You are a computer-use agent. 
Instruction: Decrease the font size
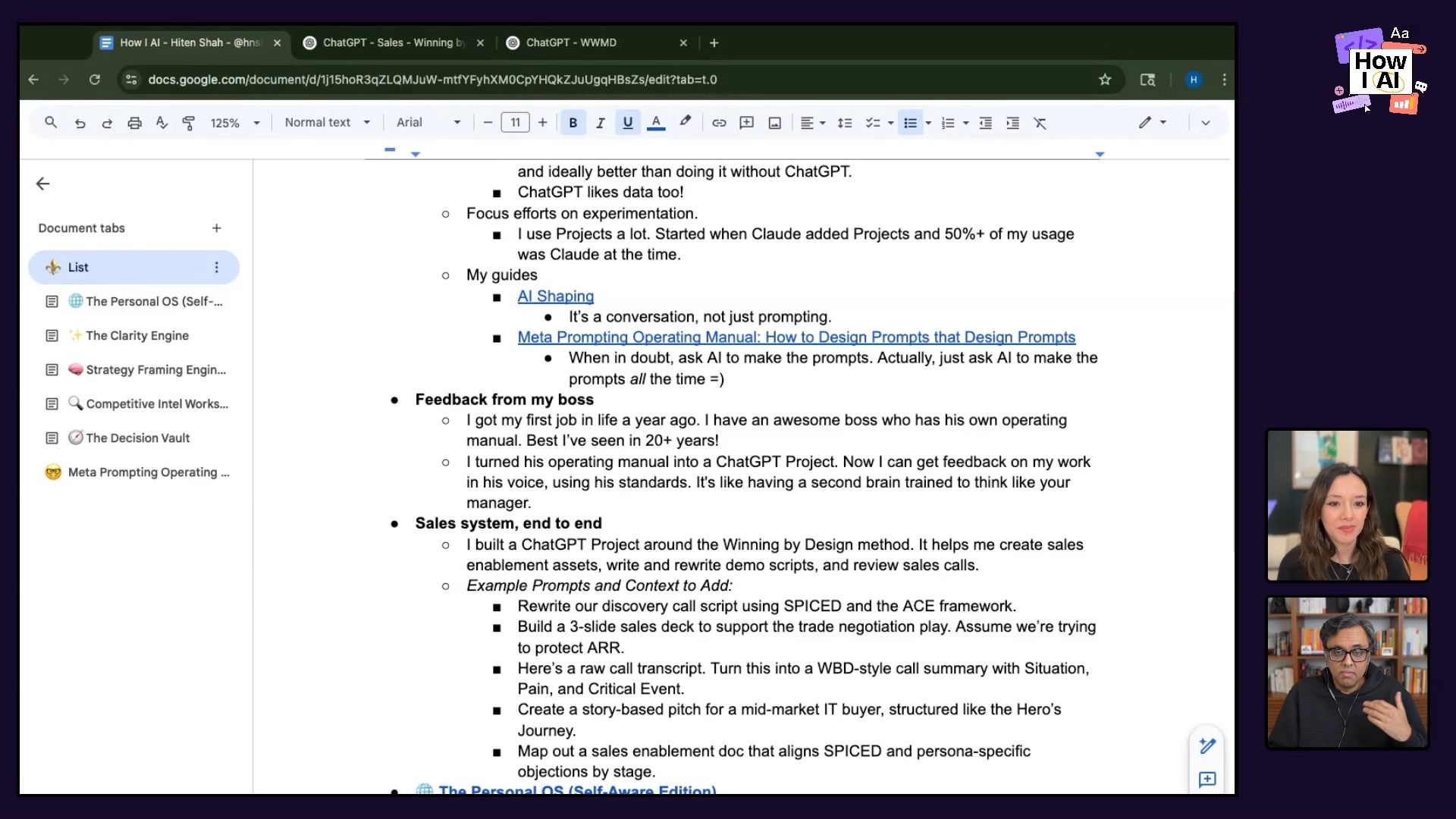[488, 123]
